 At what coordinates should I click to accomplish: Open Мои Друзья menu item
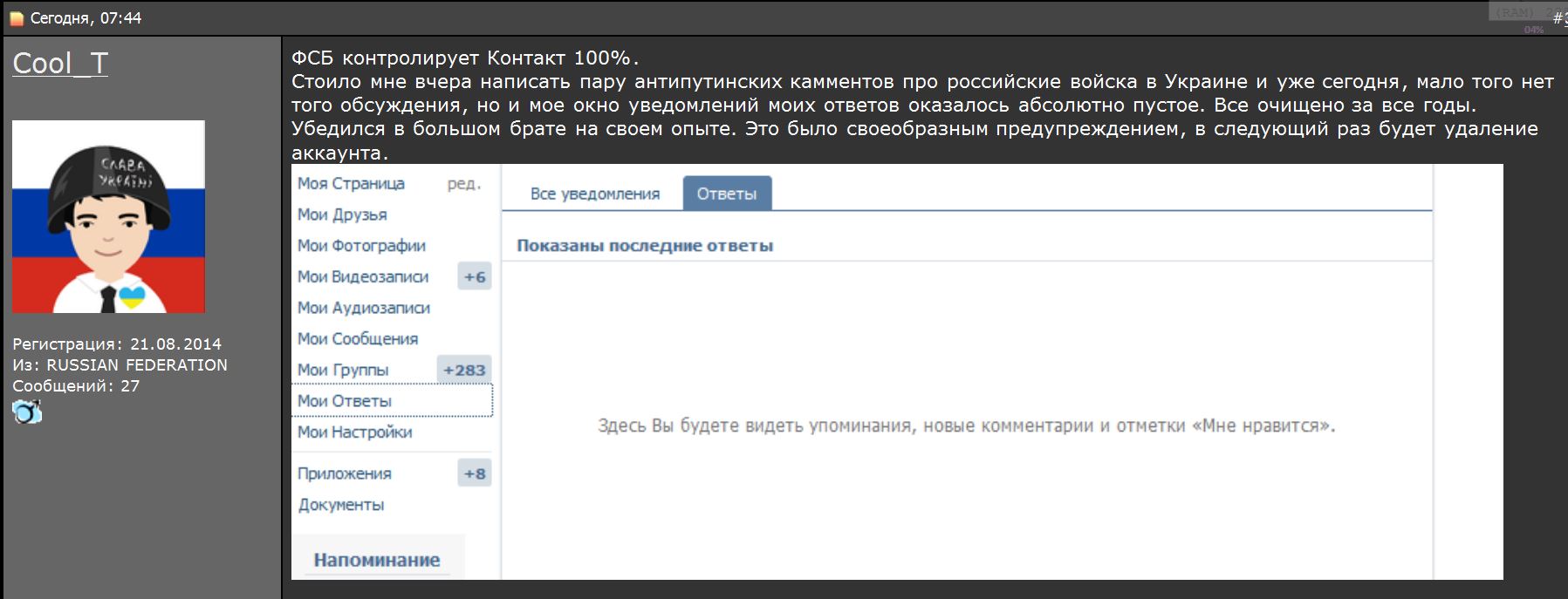[x=342, y=214]
